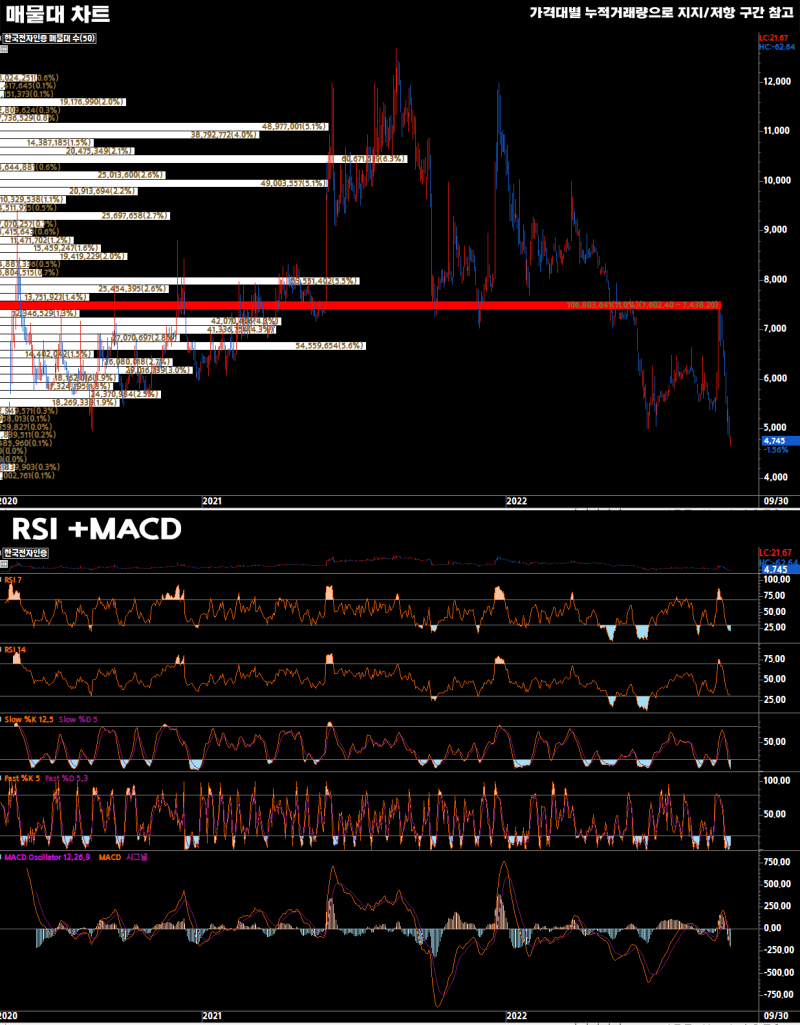Click volume bar labeled 60,671,519(6.3%)

click(x=203, y=159)
